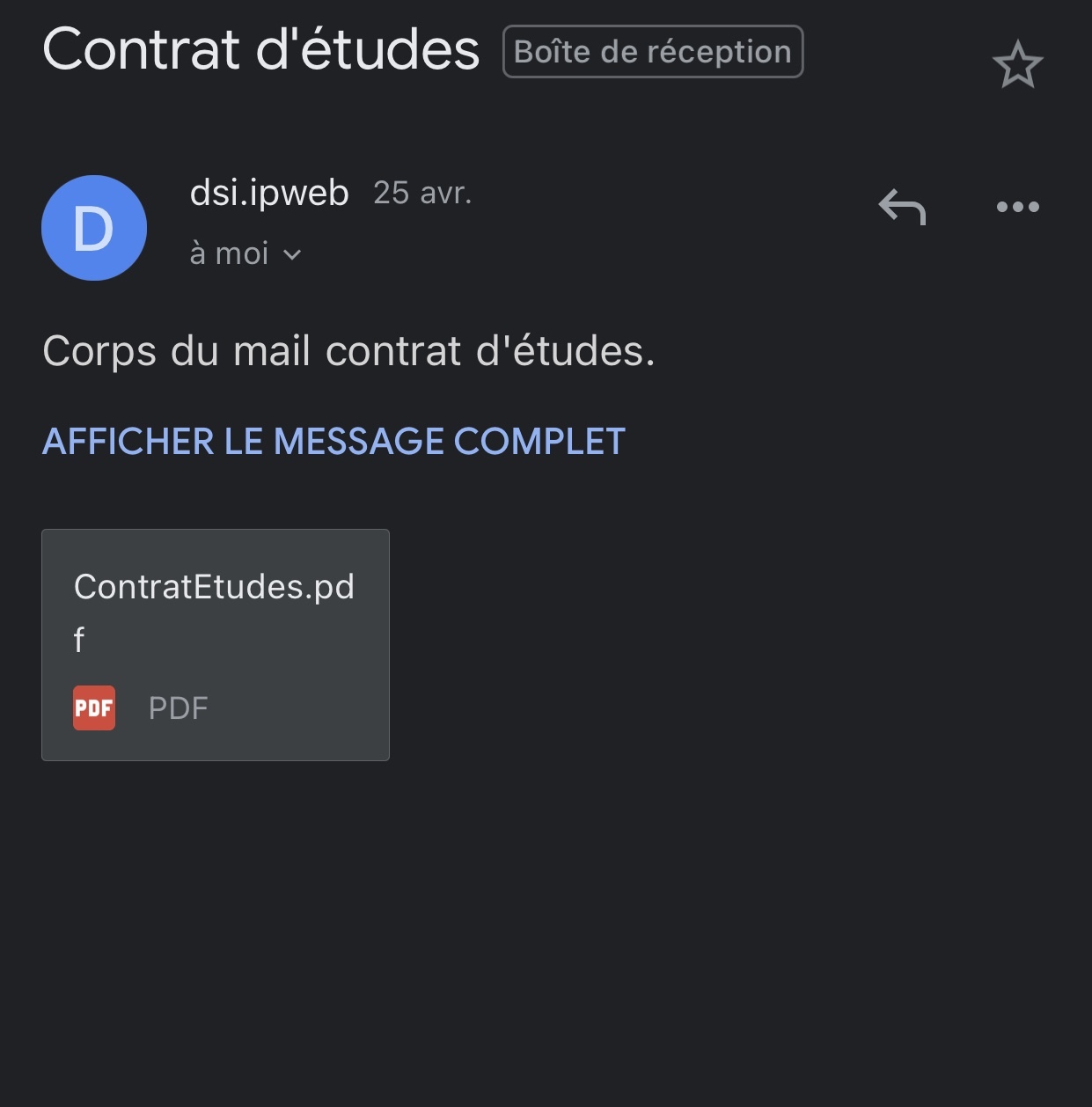Unstar the conversation using the star outline
1092x1107 pixels.
(1018, 64)
